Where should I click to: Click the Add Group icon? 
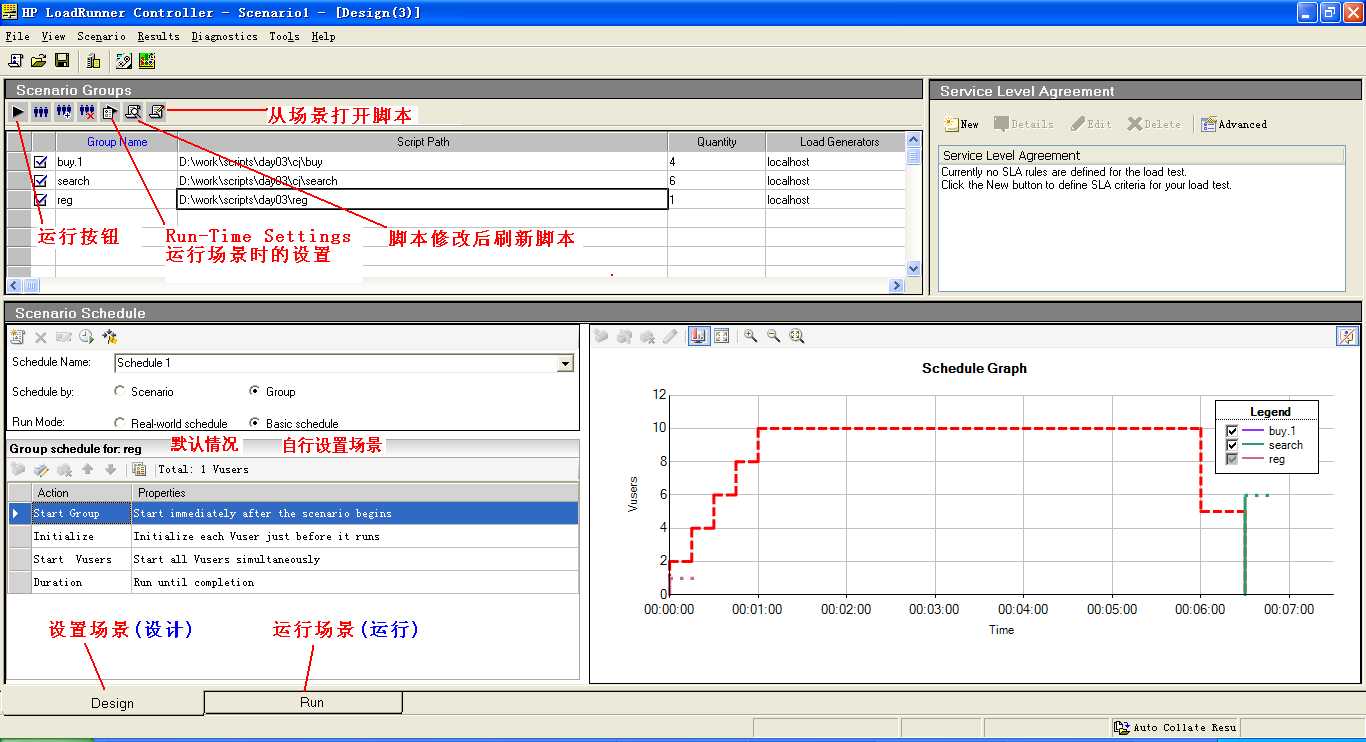click(x=64, y=112)
